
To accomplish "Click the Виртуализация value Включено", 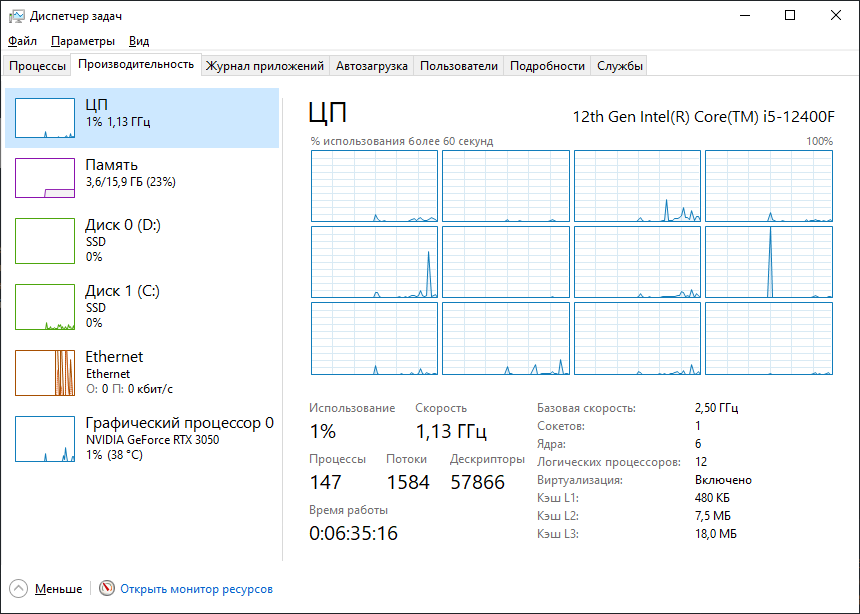I will [x=723, y=480].
